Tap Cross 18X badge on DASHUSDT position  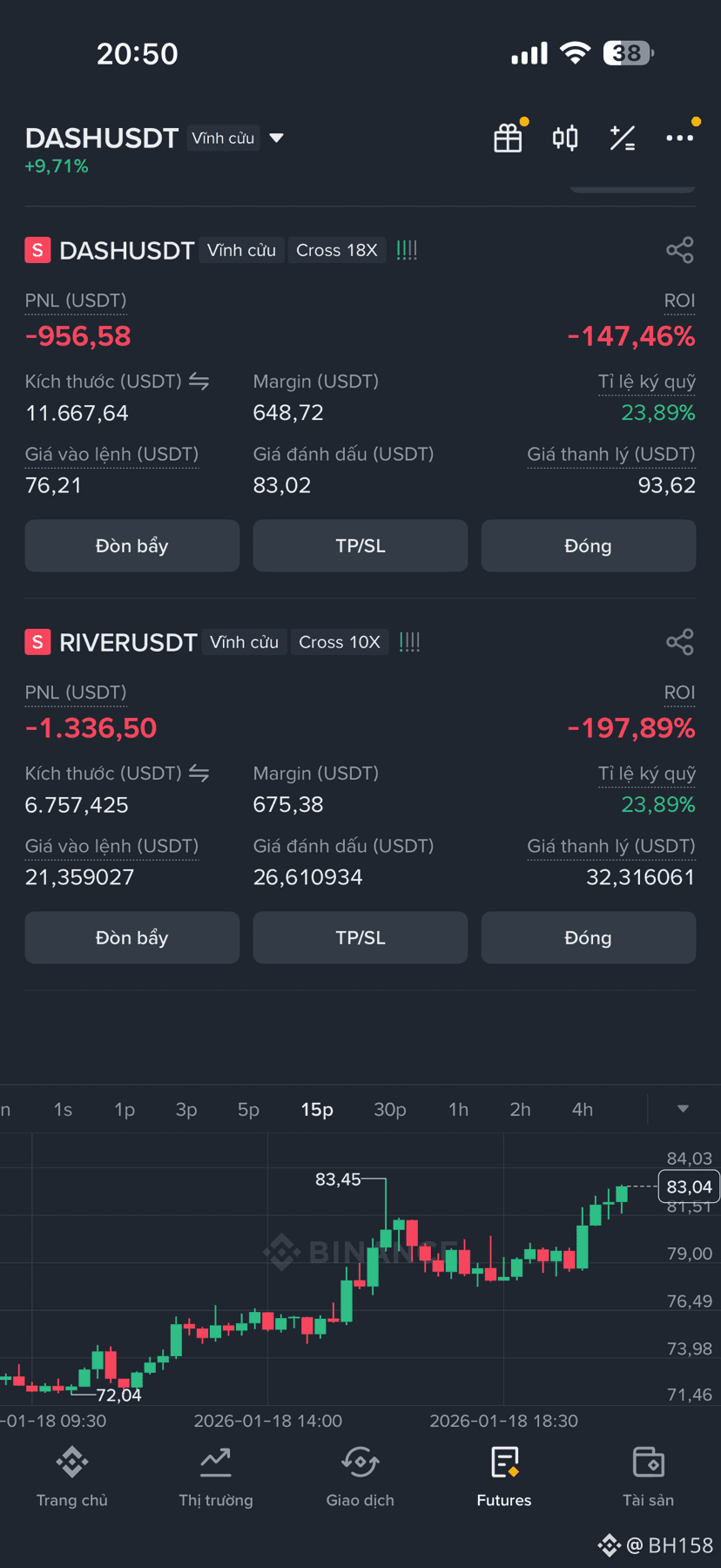click(337, 250)
